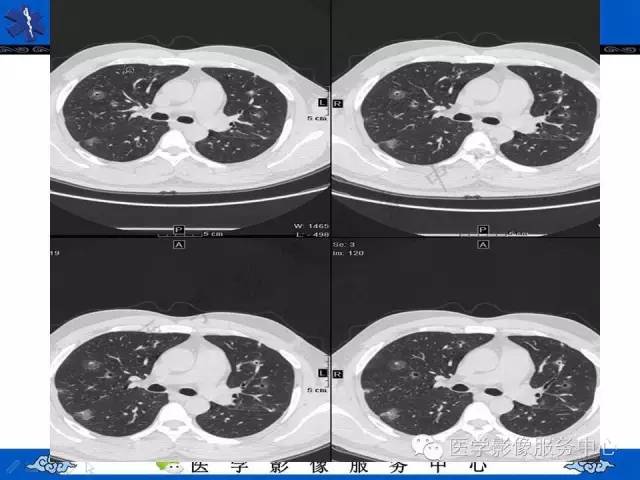This screenshot has height=480, width=640.
Task: Click the P marker under the upper-right scan
Action: coord(483,230)
